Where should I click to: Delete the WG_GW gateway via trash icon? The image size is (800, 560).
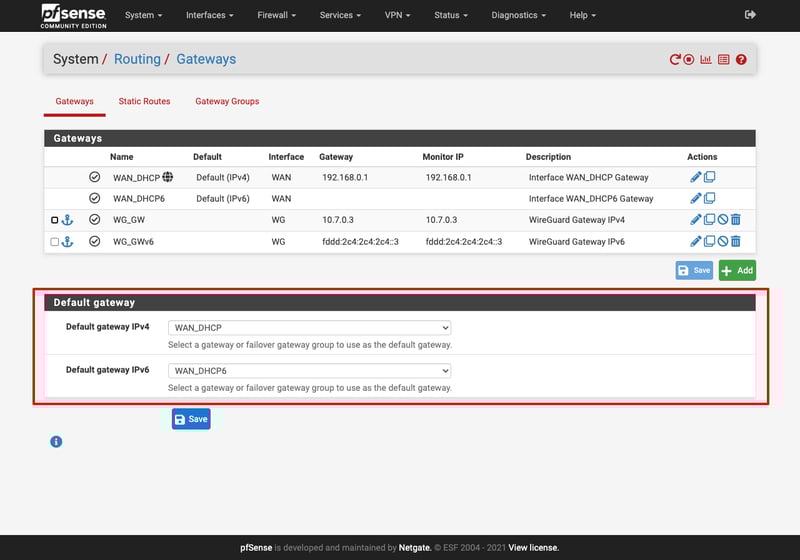736,220
